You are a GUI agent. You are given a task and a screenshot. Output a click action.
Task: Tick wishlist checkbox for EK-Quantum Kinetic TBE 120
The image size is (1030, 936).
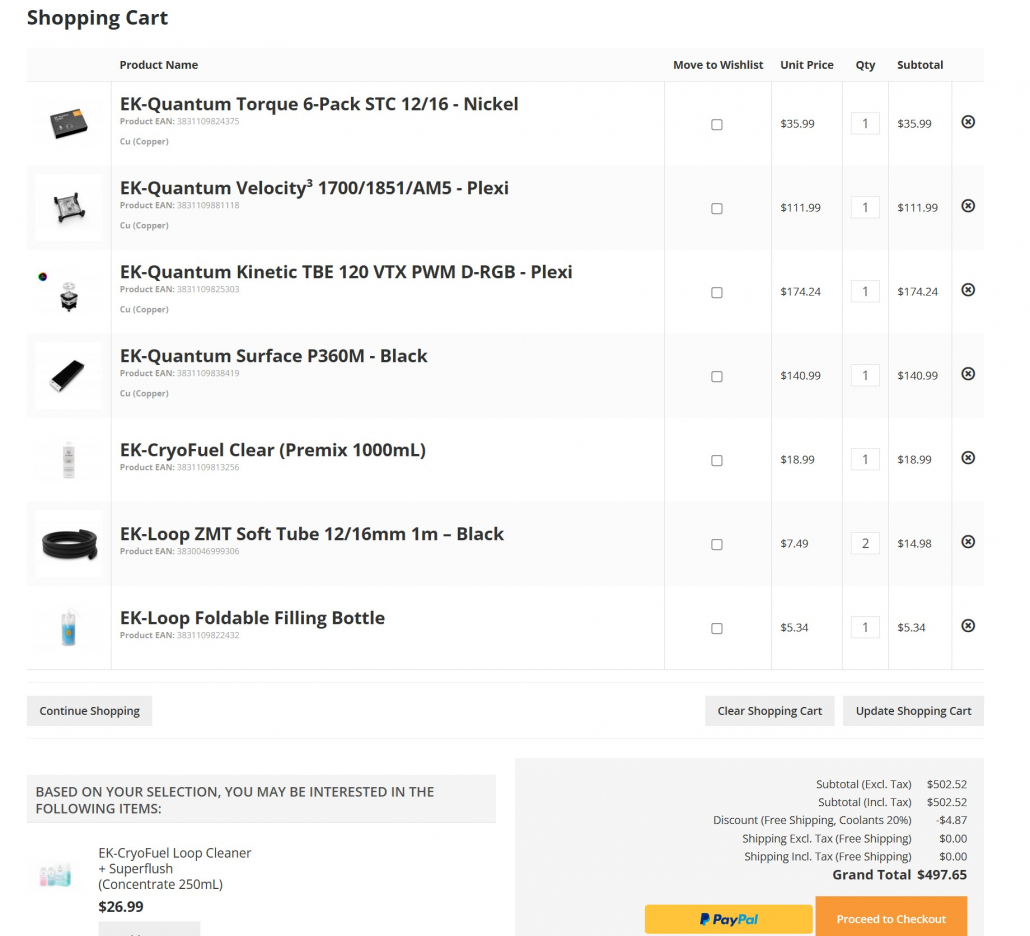pos(717,292)
